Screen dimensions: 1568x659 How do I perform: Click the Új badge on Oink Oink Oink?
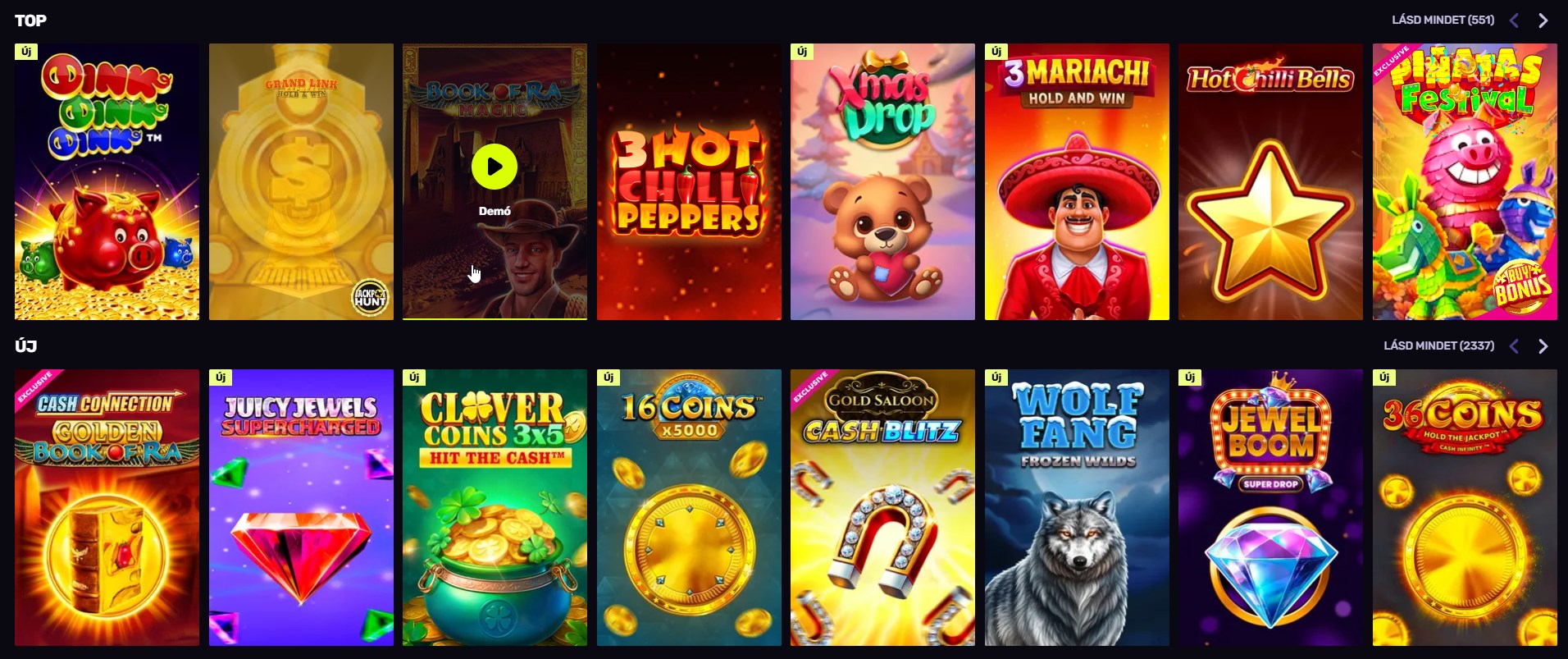coord(26,52)
